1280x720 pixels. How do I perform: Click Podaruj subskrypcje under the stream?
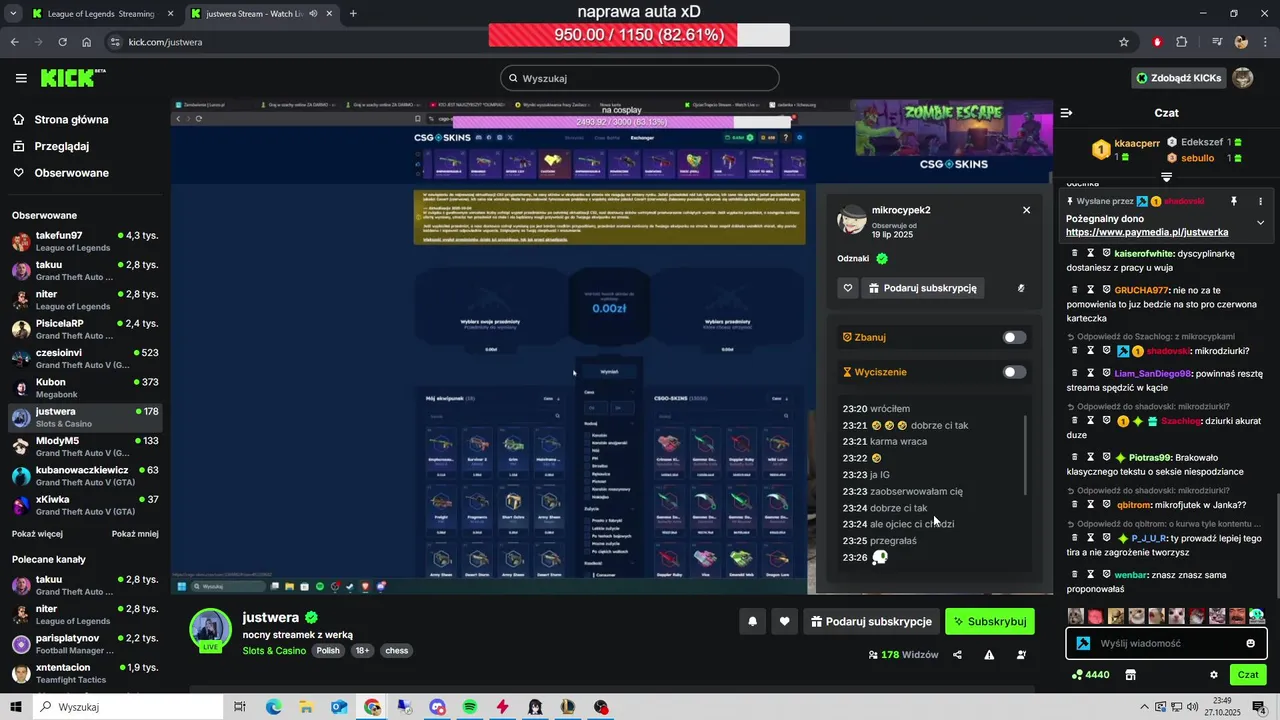tap(872, 622)
